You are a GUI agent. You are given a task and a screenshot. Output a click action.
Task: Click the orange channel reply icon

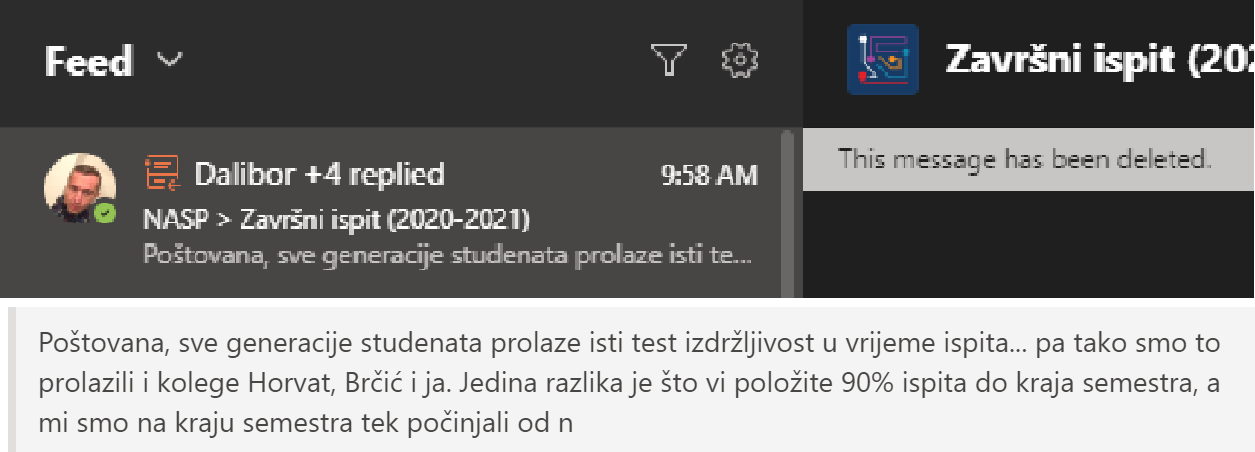[161, 174]
